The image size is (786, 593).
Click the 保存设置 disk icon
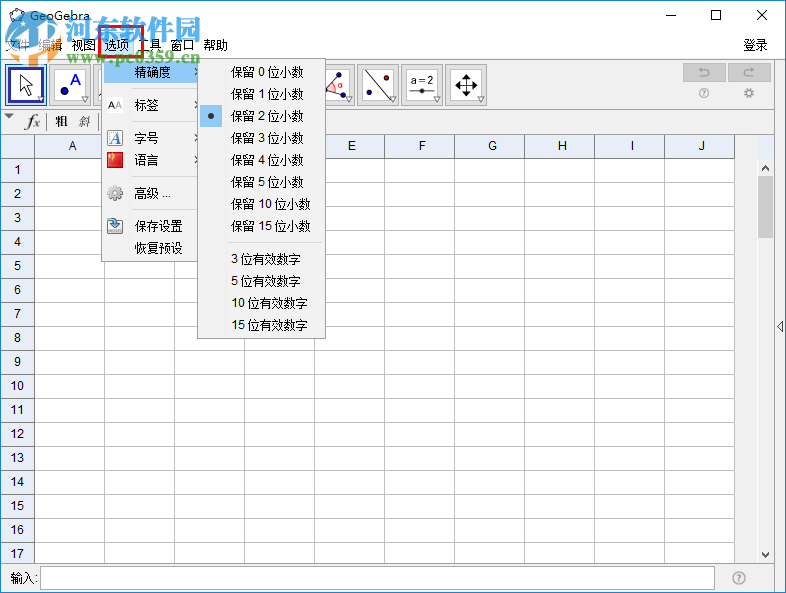pos(115,226)
